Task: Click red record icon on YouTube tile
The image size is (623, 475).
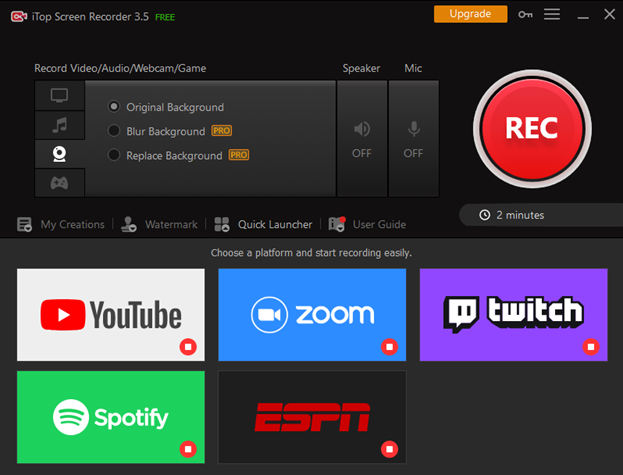Action: tap(188, 347)
